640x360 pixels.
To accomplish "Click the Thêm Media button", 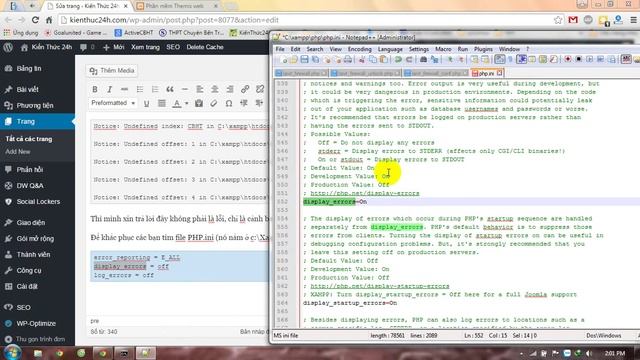I will tap(112, 71).
